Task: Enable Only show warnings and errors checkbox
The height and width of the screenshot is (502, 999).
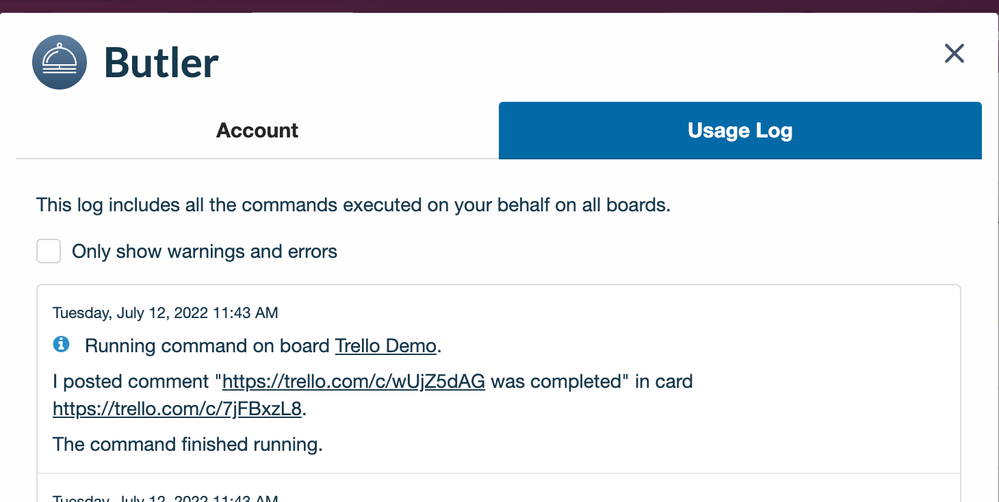Action: pyautogui.click(x=48, y=251)
